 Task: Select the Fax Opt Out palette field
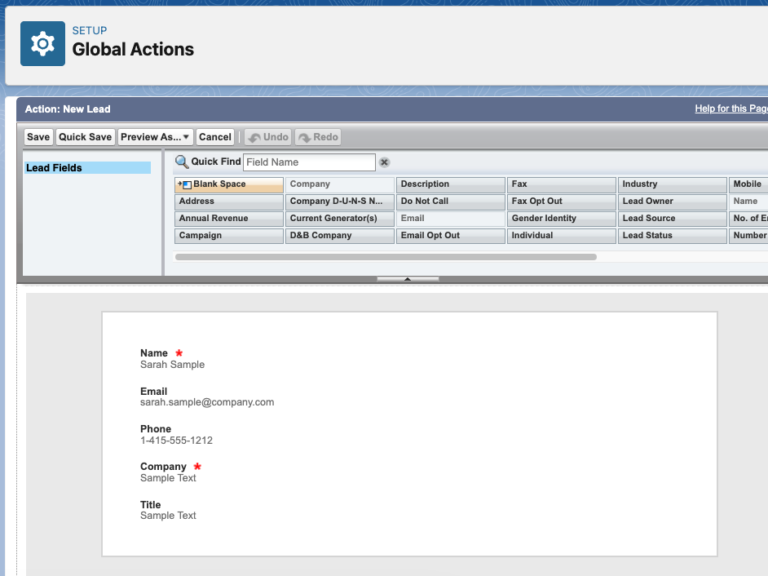561,201
